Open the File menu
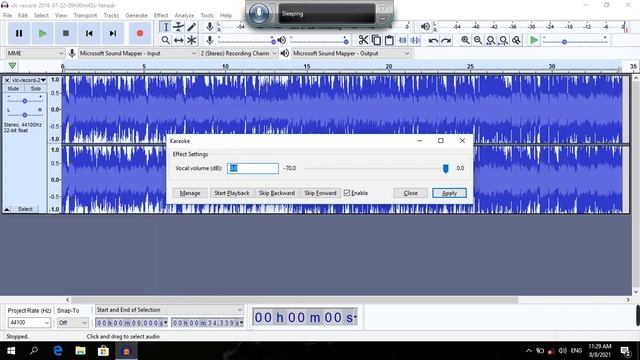The image size is (640, 360). [x=7, y=15]
